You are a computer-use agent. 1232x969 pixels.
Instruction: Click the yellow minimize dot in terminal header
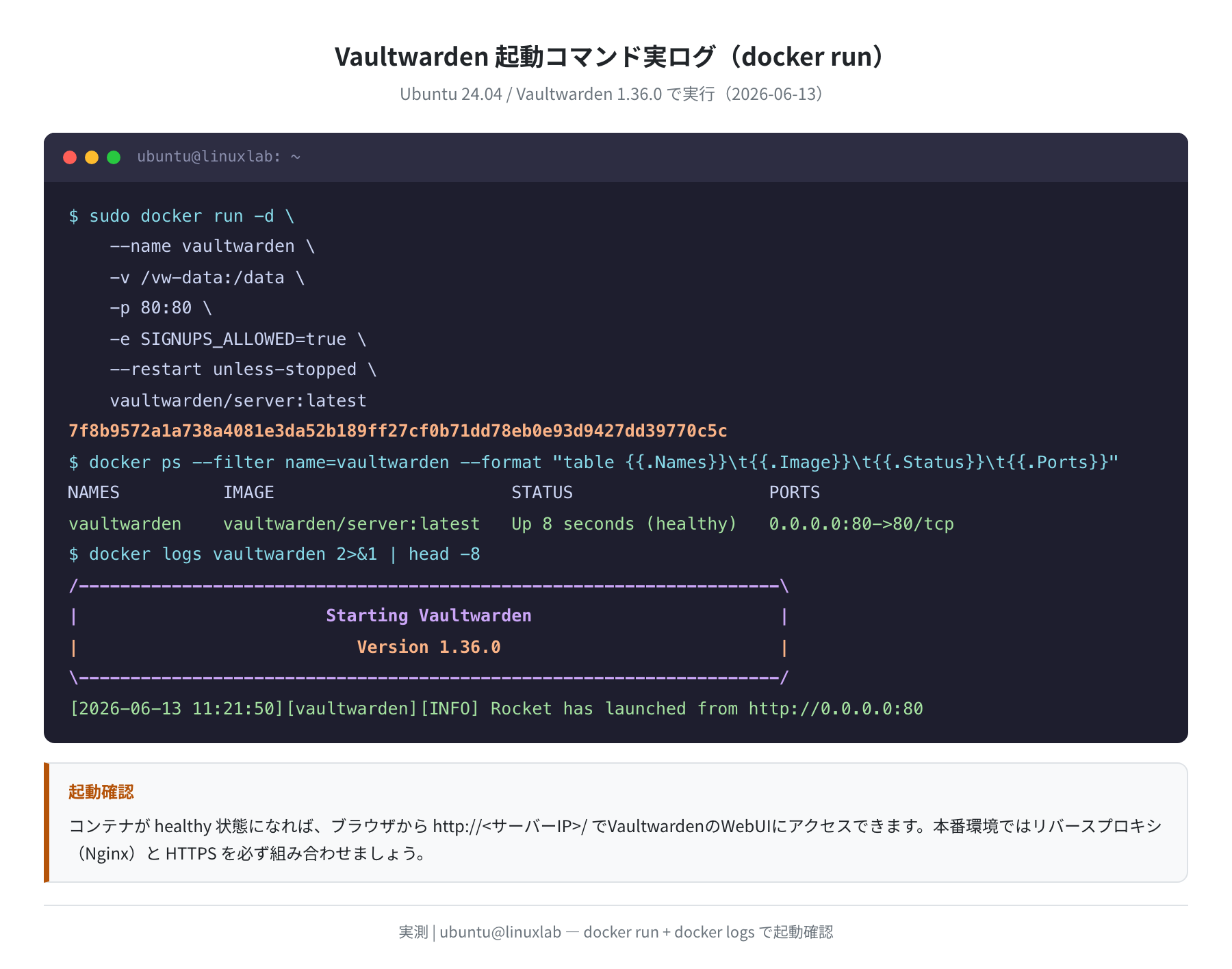click(92, 157)
